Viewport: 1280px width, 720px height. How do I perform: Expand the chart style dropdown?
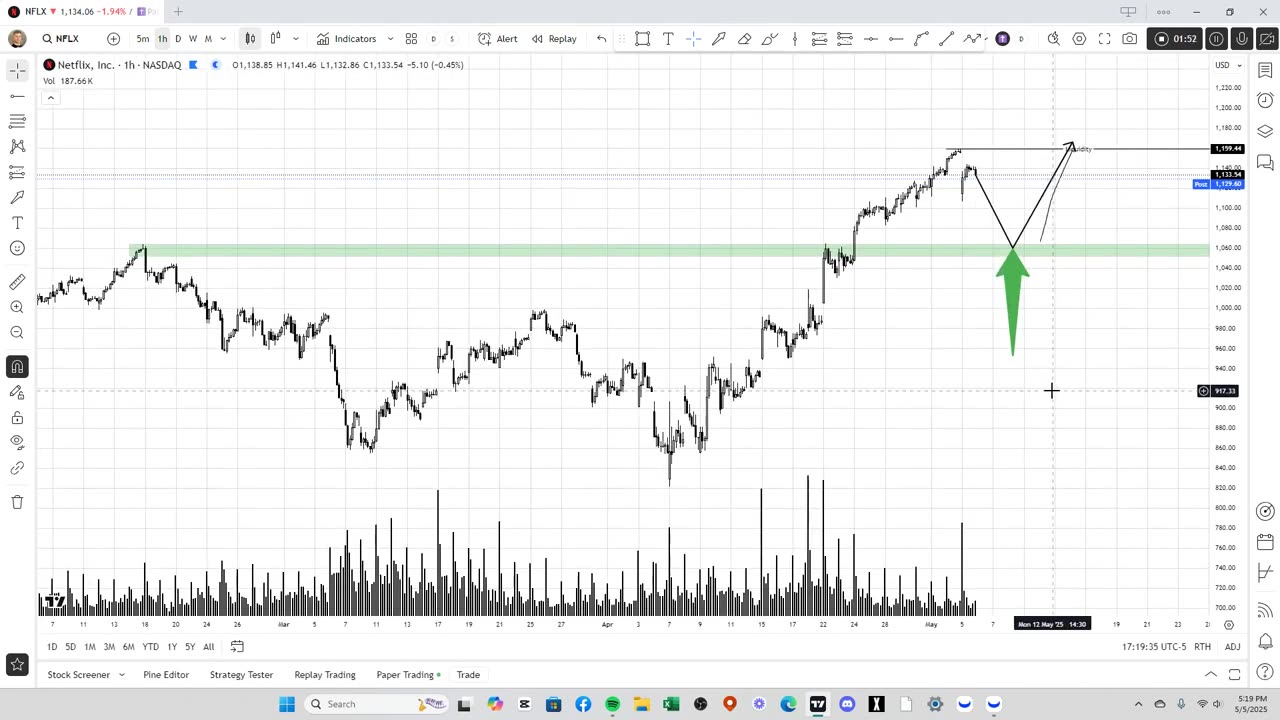[295, 39]
